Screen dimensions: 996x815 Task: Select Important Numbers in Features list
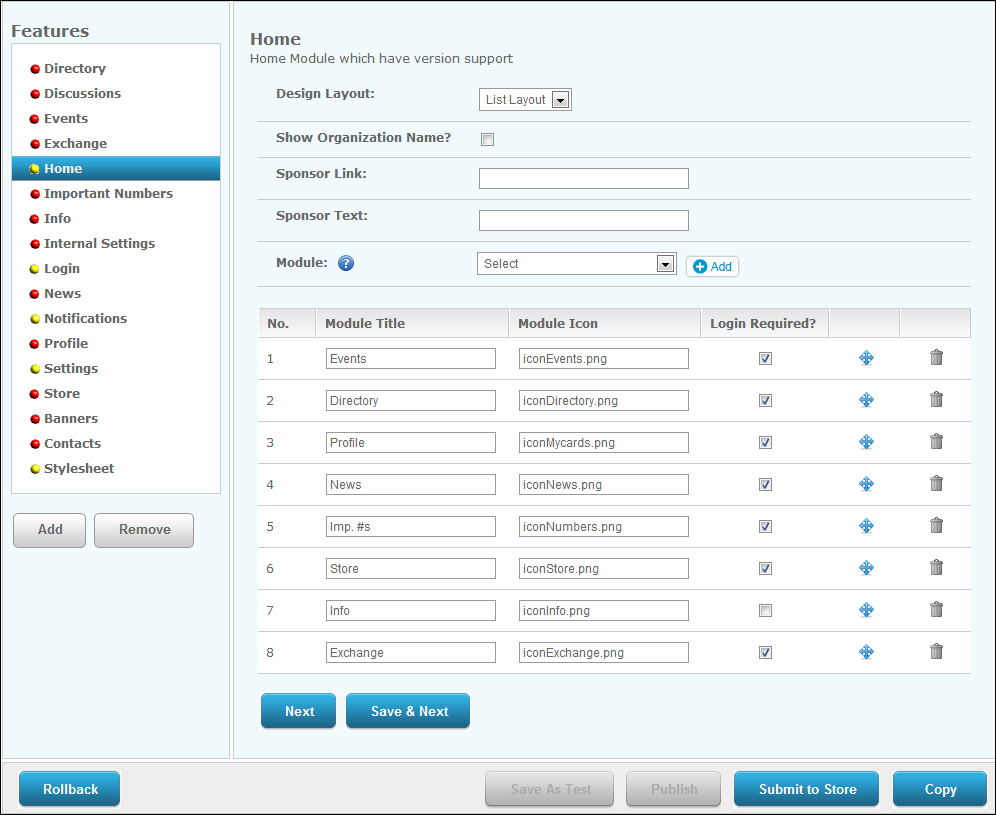coord(108,193)
